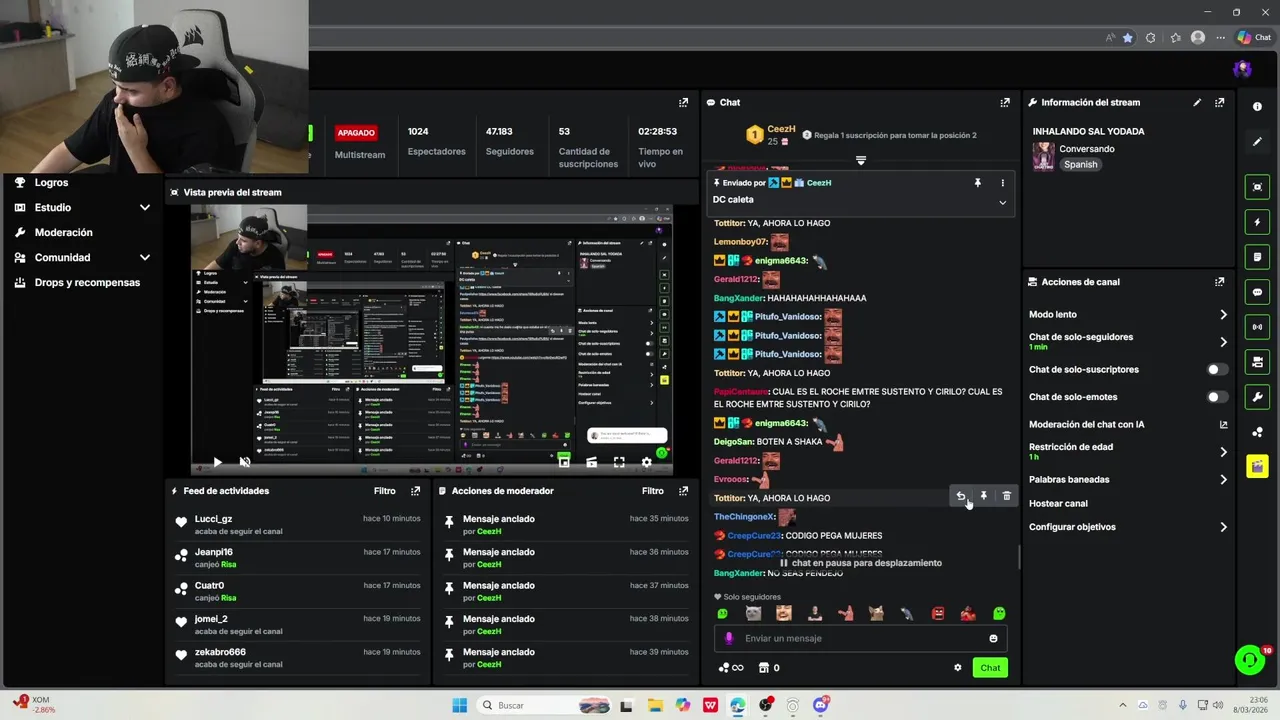Open fullscreen on stream preview
Viewport: 1280px width, 720px height.
[x=619, y=462]
